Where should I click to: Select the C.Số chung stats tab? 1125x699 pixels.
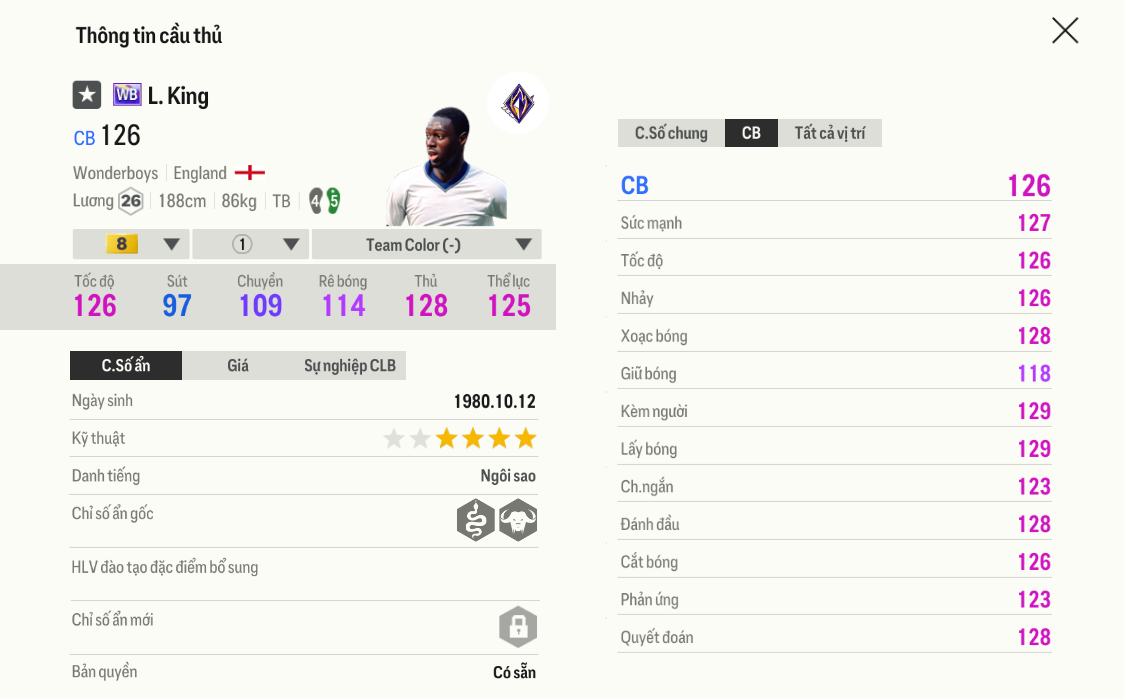pos(671,133)
